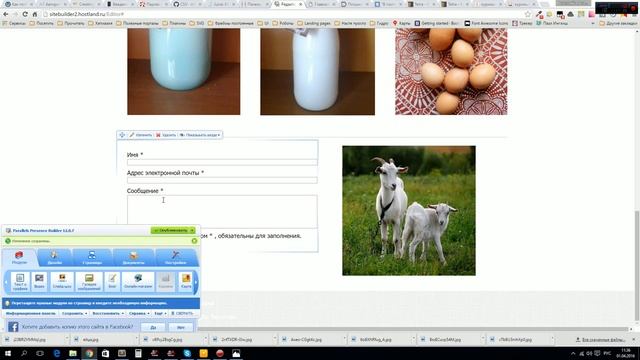The width and height of the screenshot is (640, 360).
Task: Open Windows taskbar search
Action: click(24, 353)
